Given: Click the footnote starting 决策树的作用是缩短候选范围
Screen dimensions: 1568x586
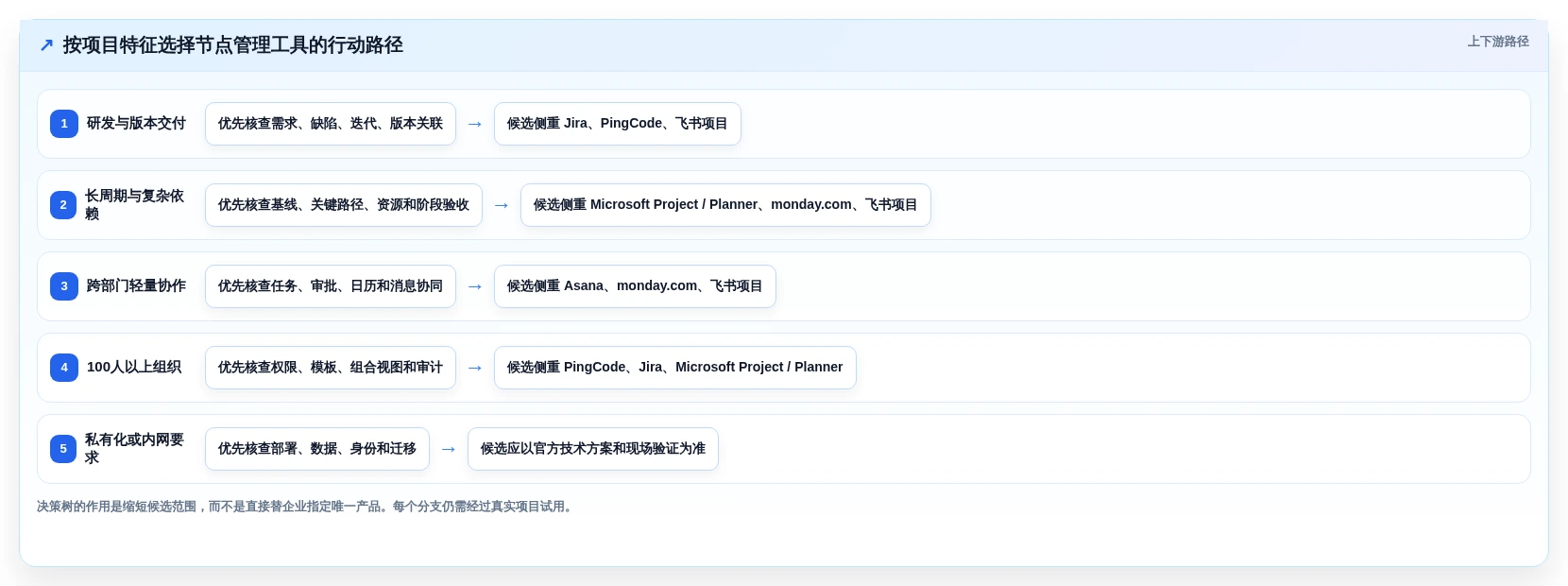Looking at the screenshot, I should coord(306,507).
